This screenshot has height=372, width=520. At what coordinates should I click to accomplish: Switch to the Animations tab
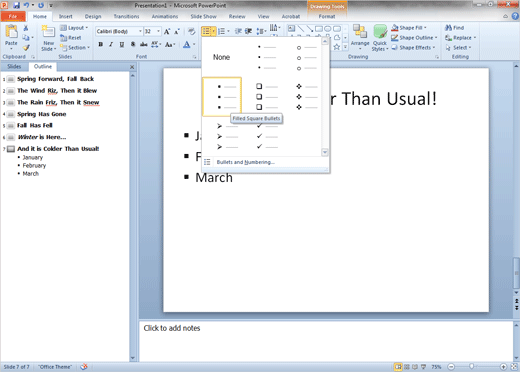pos(165,16)
